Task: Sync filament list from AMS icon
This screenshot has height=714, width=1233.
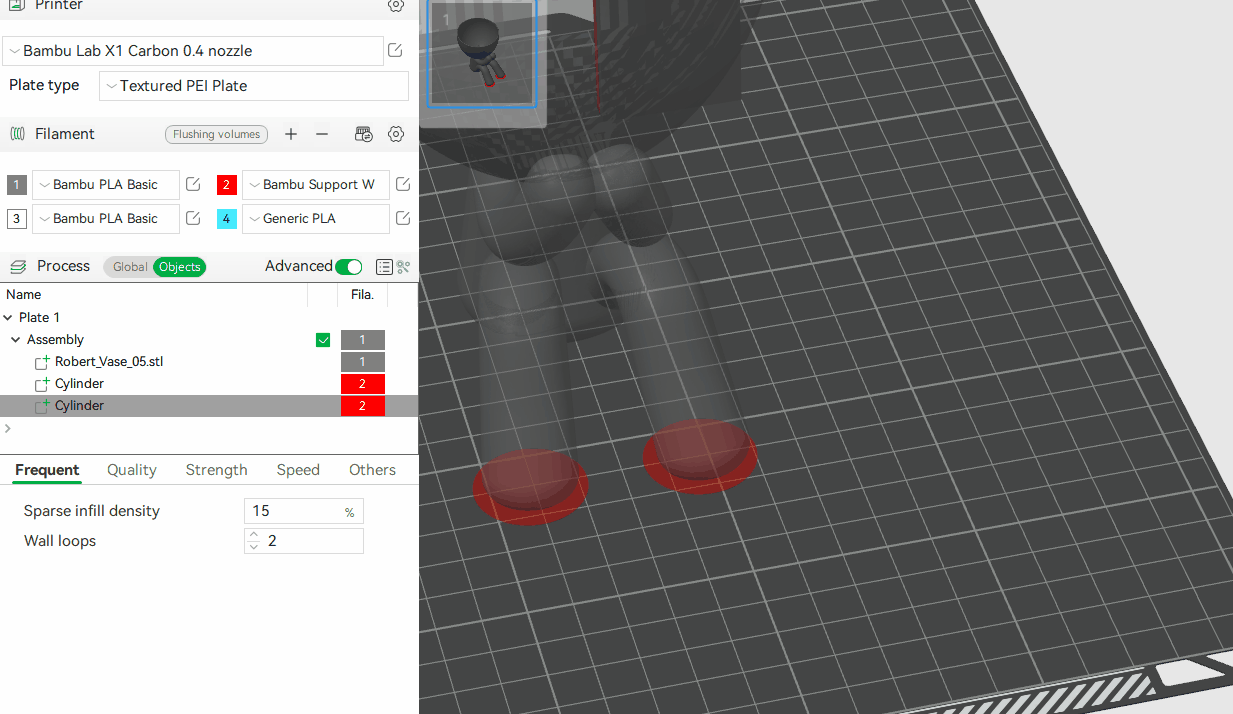Action: [363, 133]
